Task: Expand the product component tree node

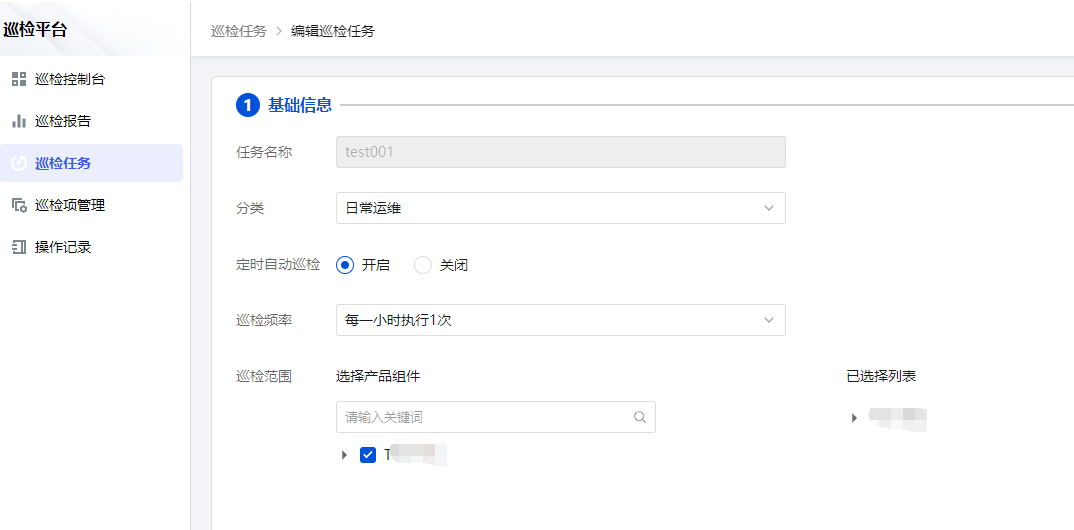Action: (345, 455)
